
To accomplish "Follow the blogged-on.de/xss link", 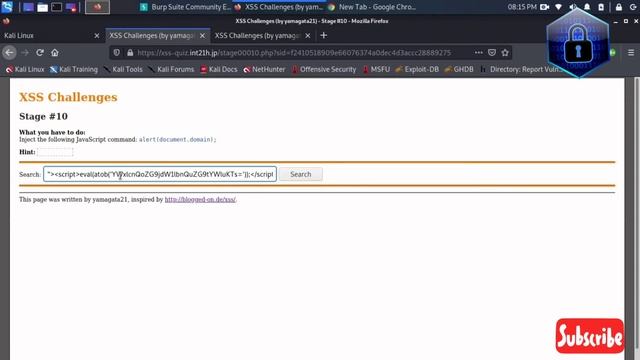I will (200, 200).
